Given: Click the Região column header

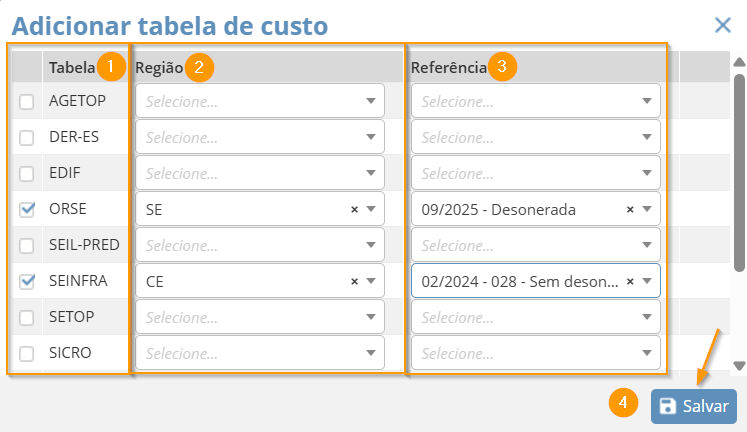Looking at the screenshot, I should point(160,67).
